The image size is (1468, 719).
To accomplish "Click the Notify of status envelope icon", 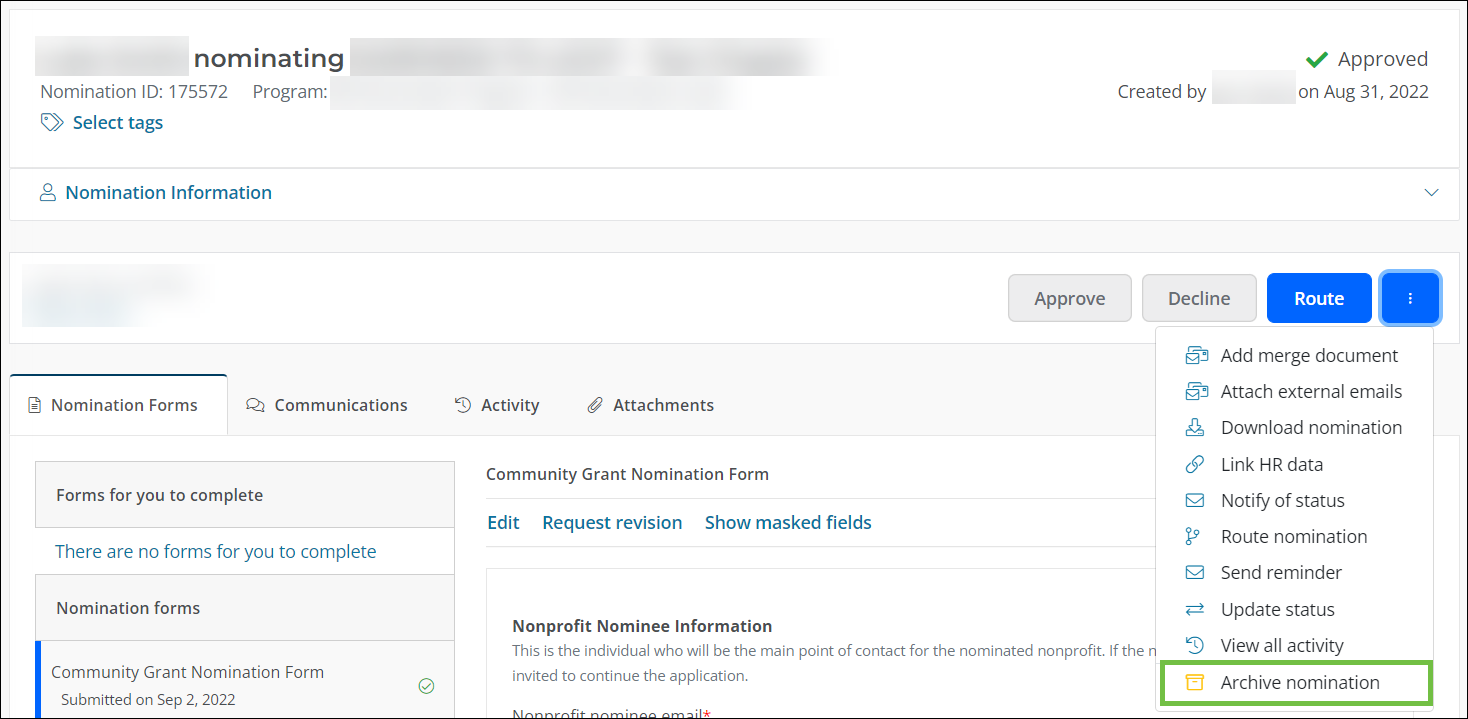I will pyautogui.click(x=1195, y=500).
